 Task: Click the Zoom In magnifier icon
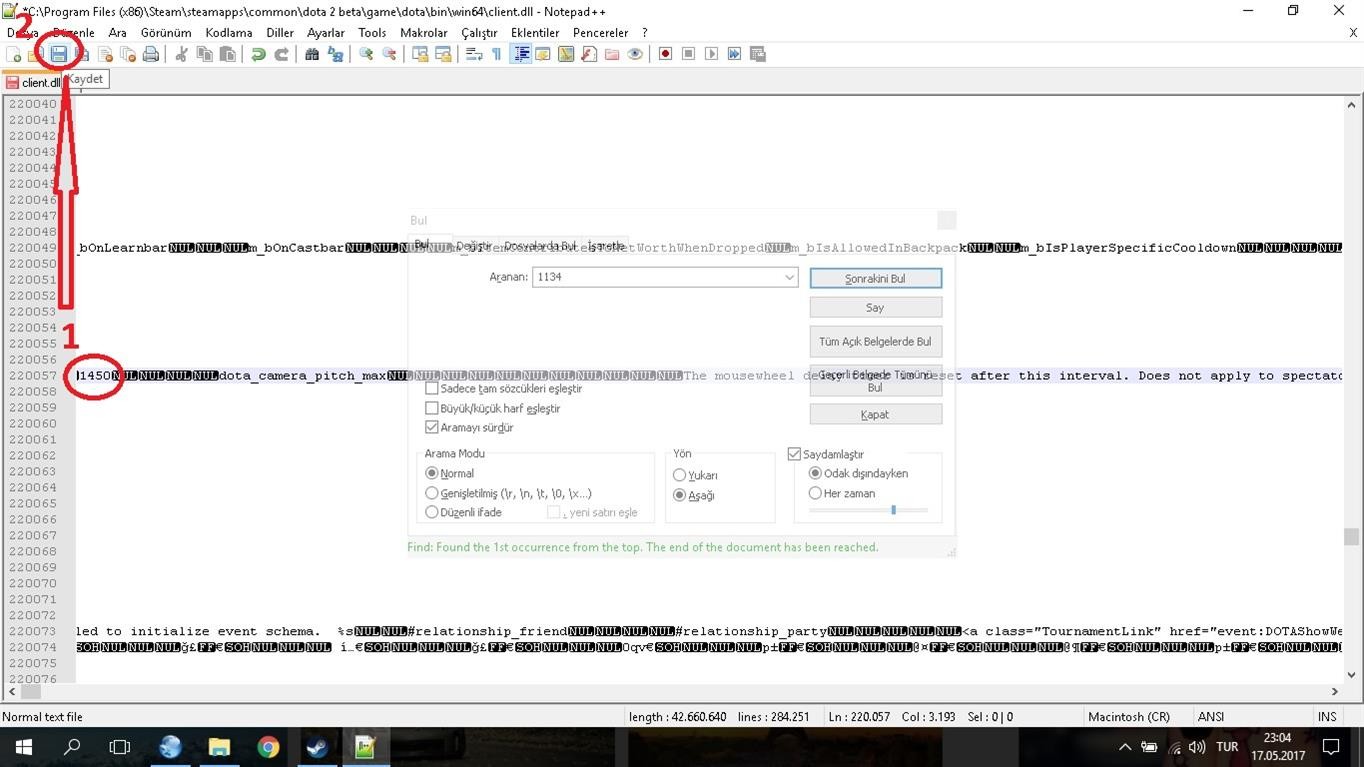(x=366, y=54)
